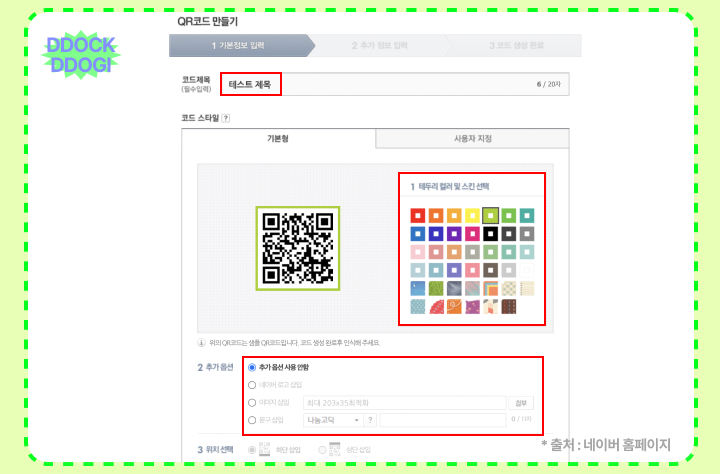The image size is (720, 474).
Task: Click the help icon beside font dropdown
Action: coord(370,420)
